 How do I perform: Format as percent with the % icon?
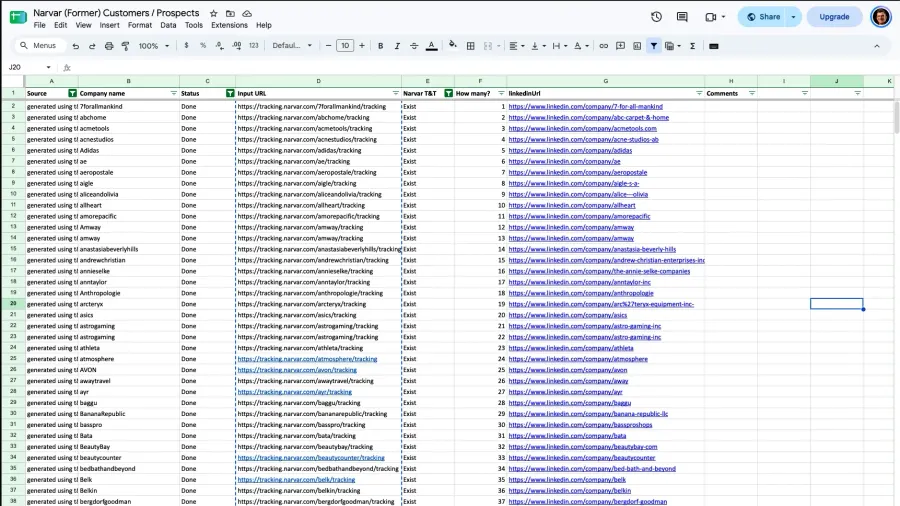coord(203,46)
